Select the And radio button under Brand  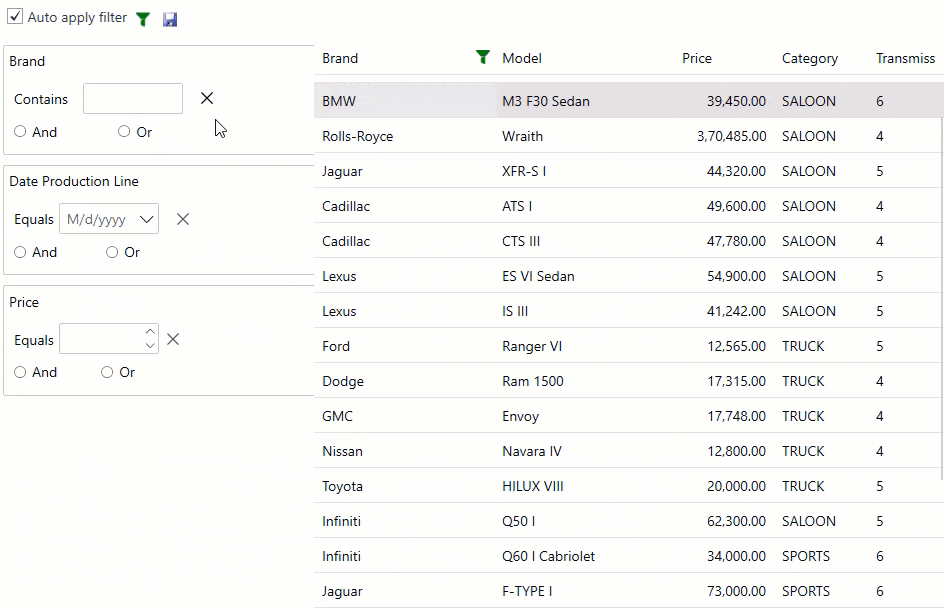coord(20,132)
